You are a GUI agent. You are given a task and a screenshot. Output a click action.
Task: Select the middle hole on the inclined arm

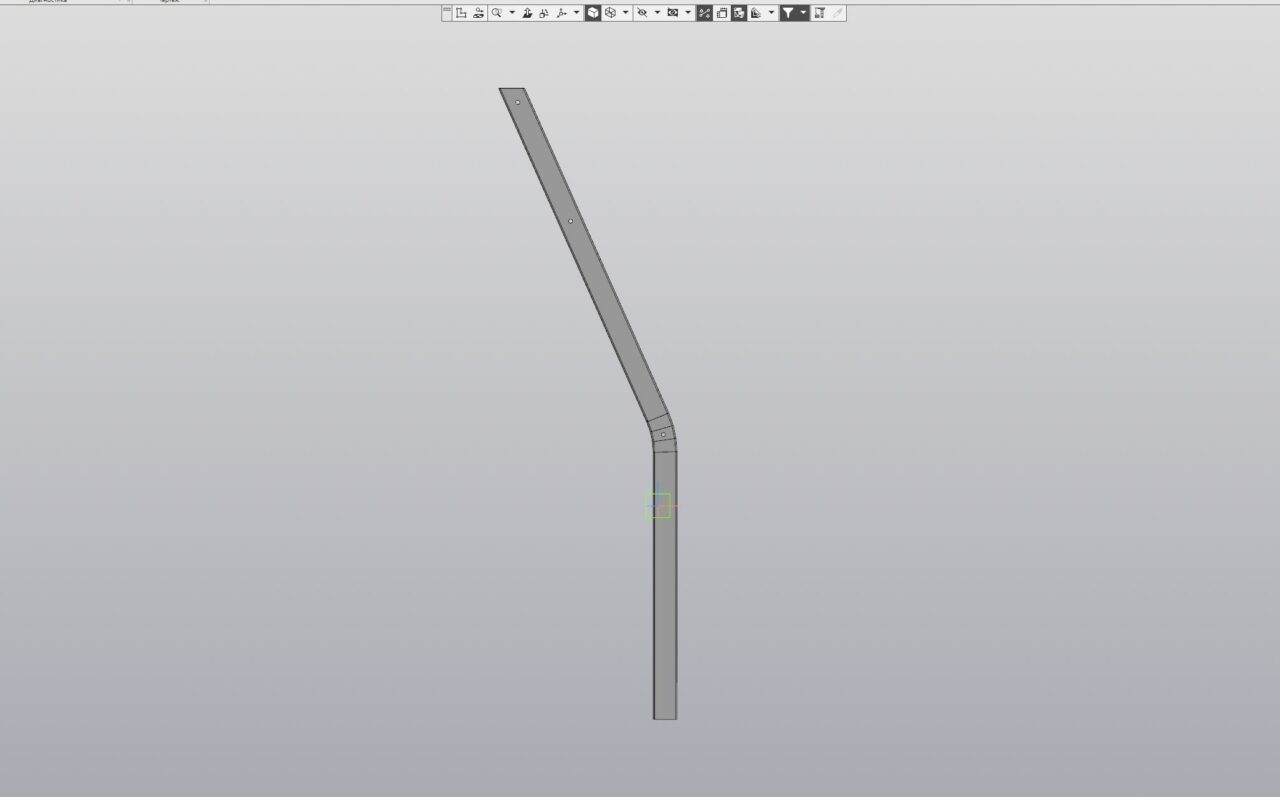click(571, 221)
